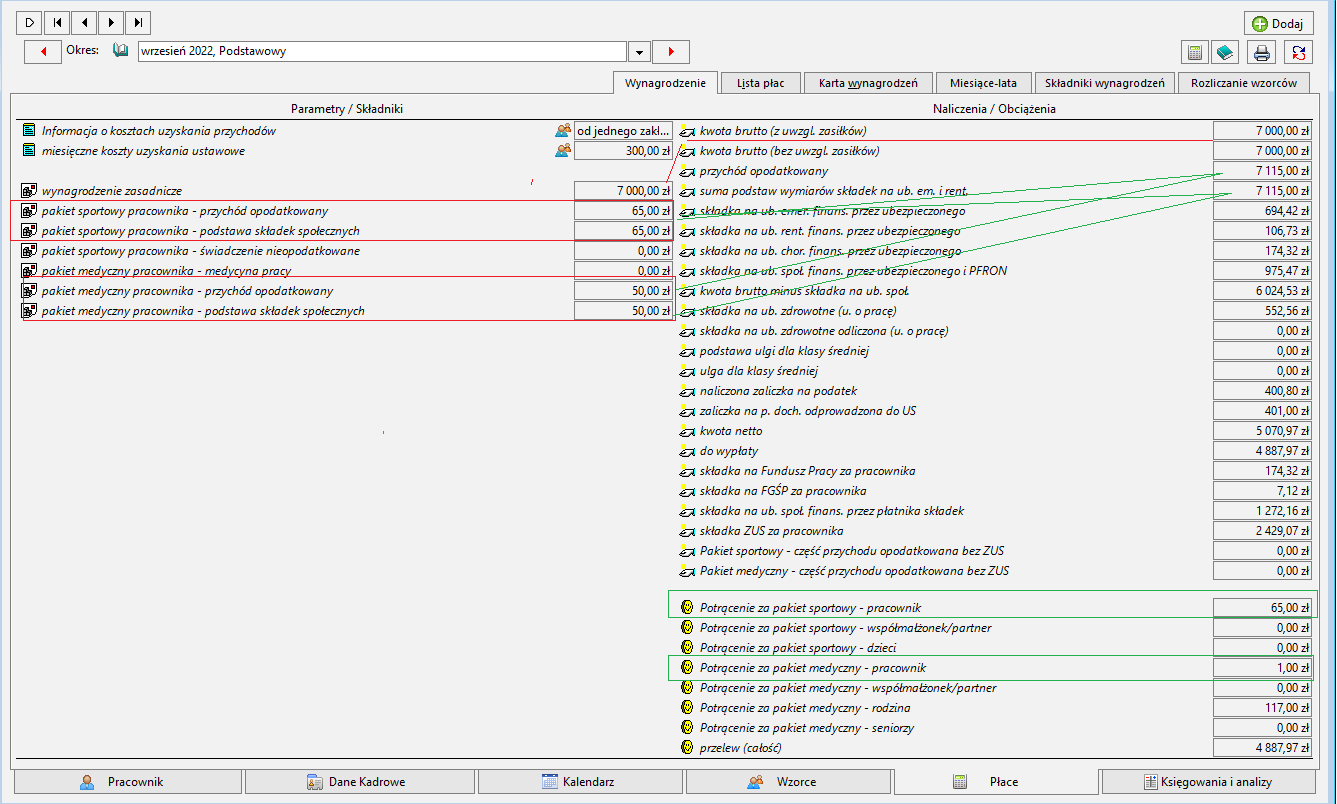Go to the next record arrow
This screenshot has height=804, width=1337.
coord(112,22)
